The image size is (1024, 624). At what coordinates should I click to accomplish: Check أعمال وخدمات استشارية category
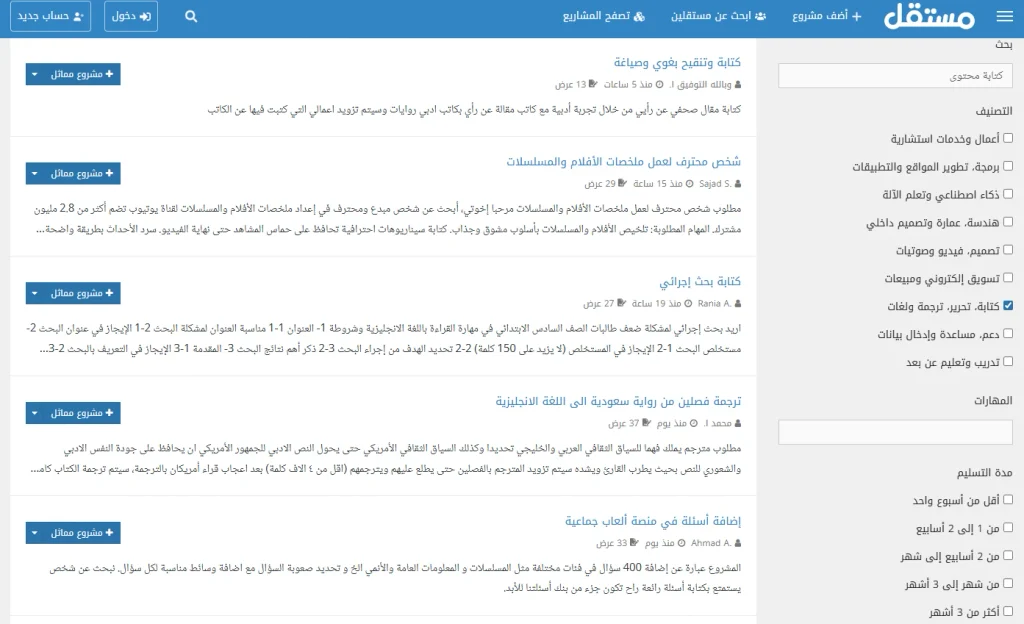tap(1008, 138)
